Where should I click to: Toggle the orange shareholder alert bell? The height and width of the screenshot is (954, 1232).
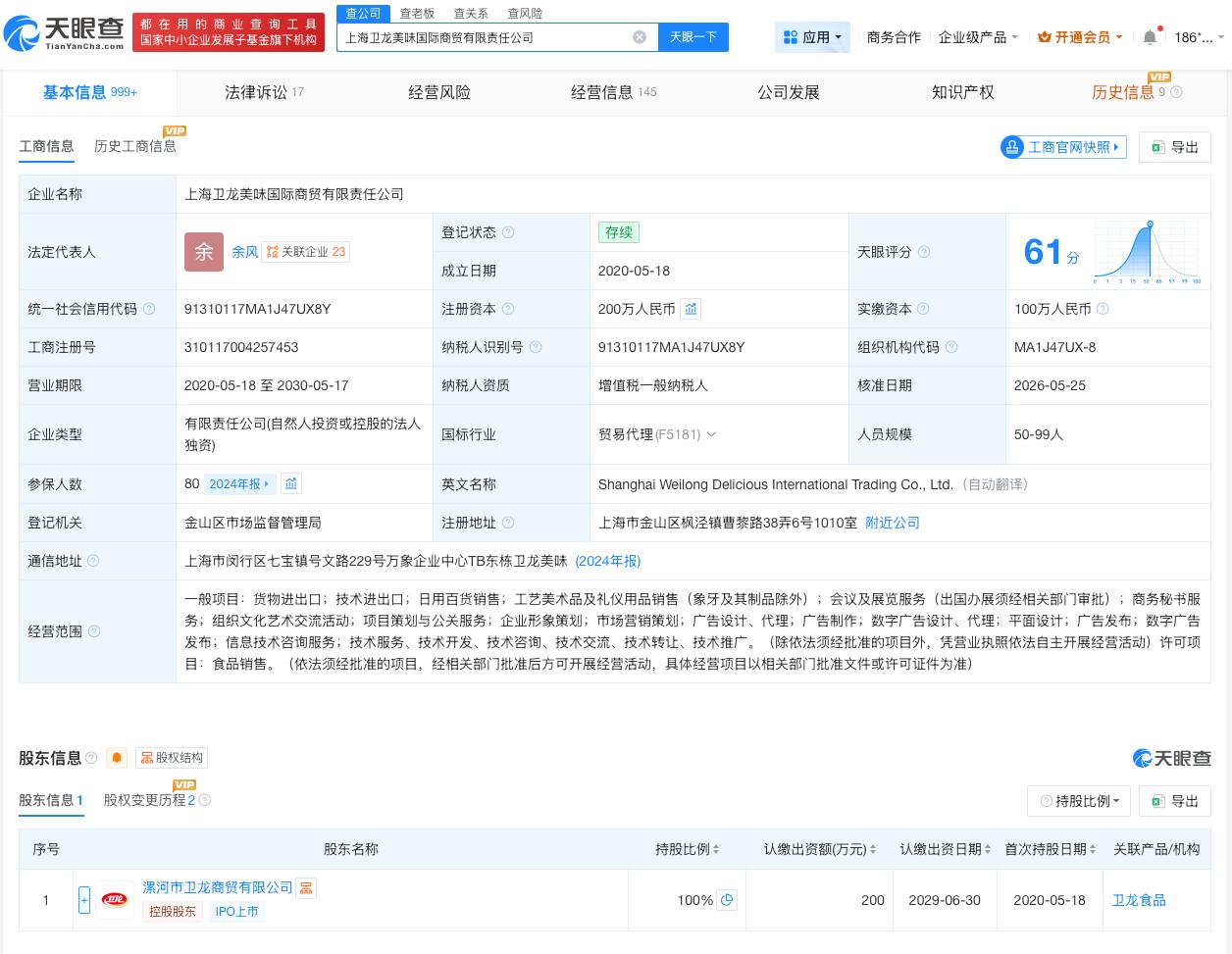click(x=117, y=758)
